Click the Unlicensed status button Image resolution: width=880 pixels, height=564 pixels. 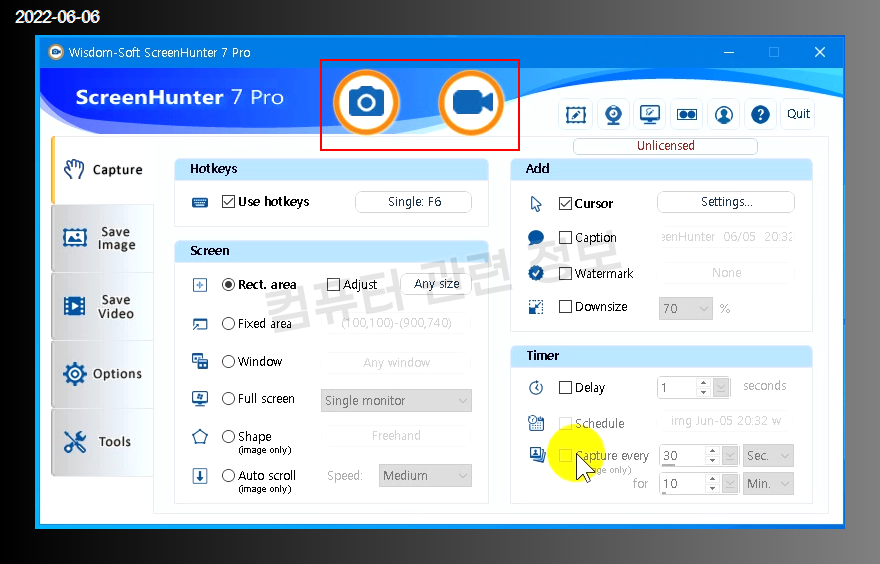[x=666, y=146]
